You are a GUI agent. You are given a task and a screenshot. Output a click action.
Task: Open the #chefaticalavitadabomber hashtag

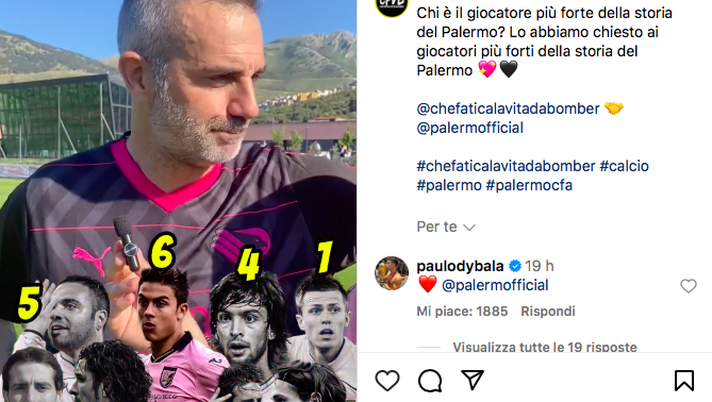[x=506, y=166]
